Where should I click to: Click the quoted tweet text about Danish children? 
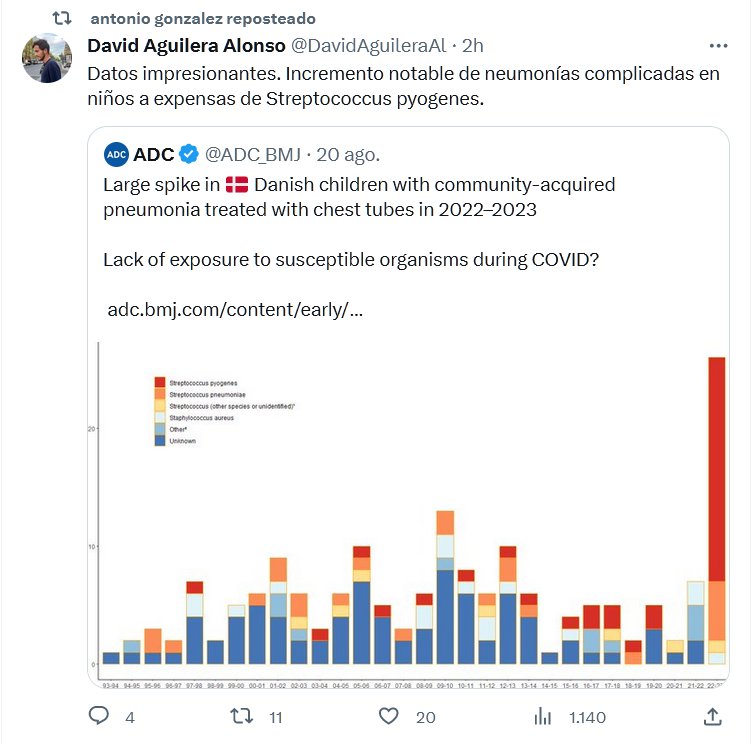click(x=358, y=197)
